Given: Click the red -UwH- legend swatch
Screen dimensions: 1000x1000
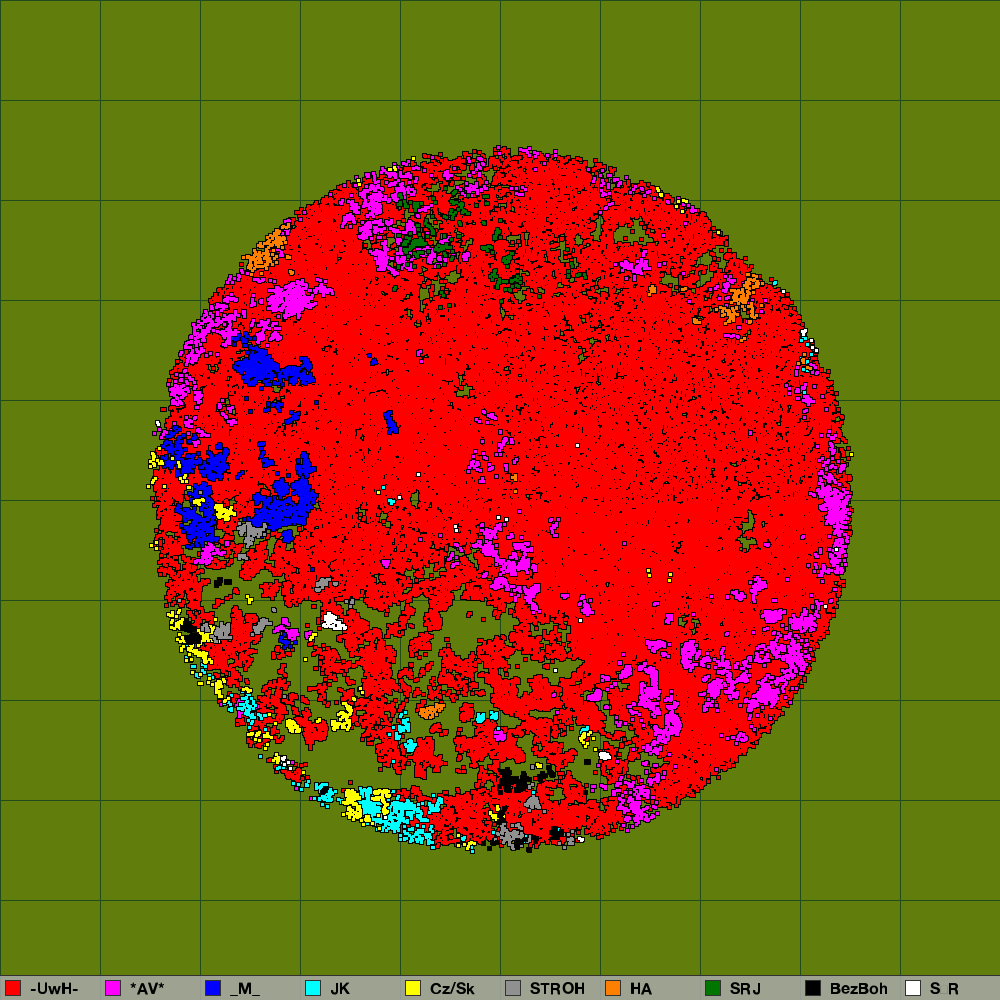Looking at the screenshot, I should 13,988.
